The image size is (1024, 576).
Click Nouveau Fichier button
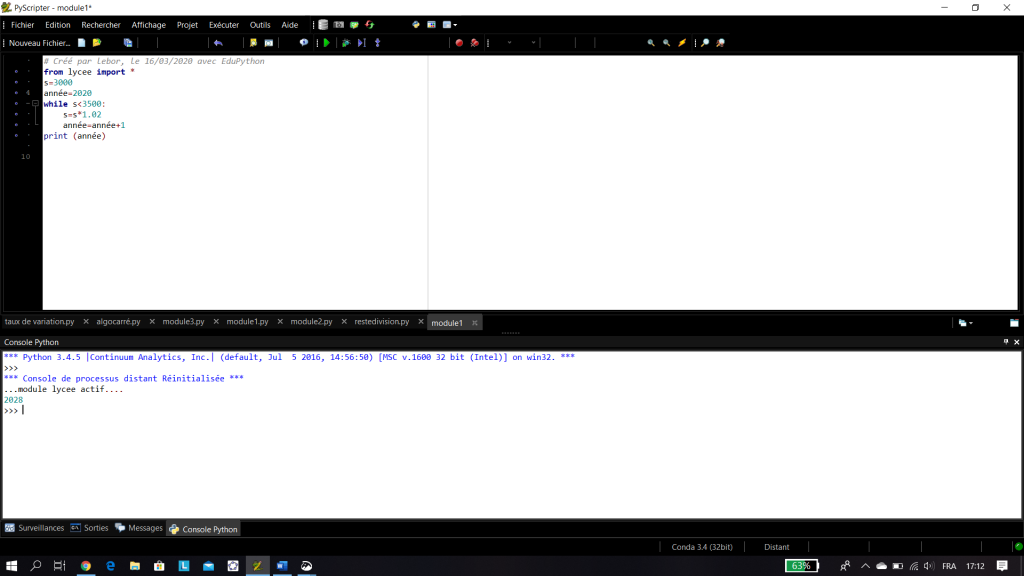(39, 43)
